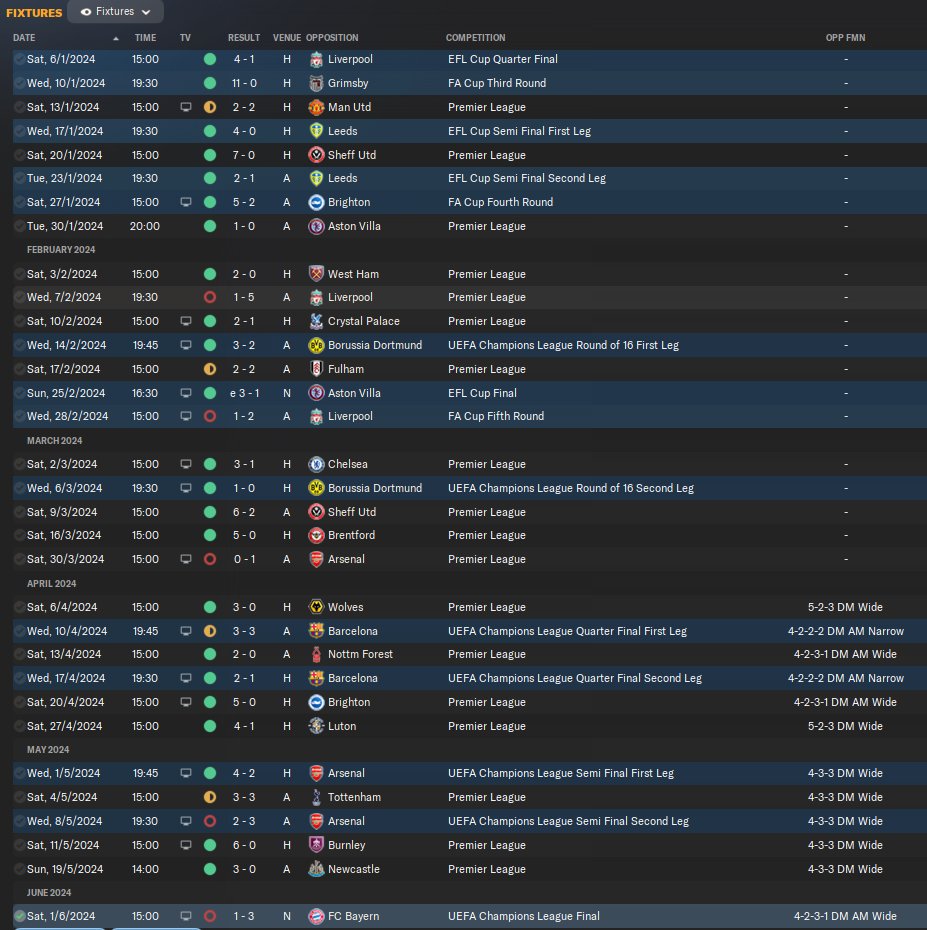
Task: Click the APRIL 2024 month header
Action: click(52, 584)
